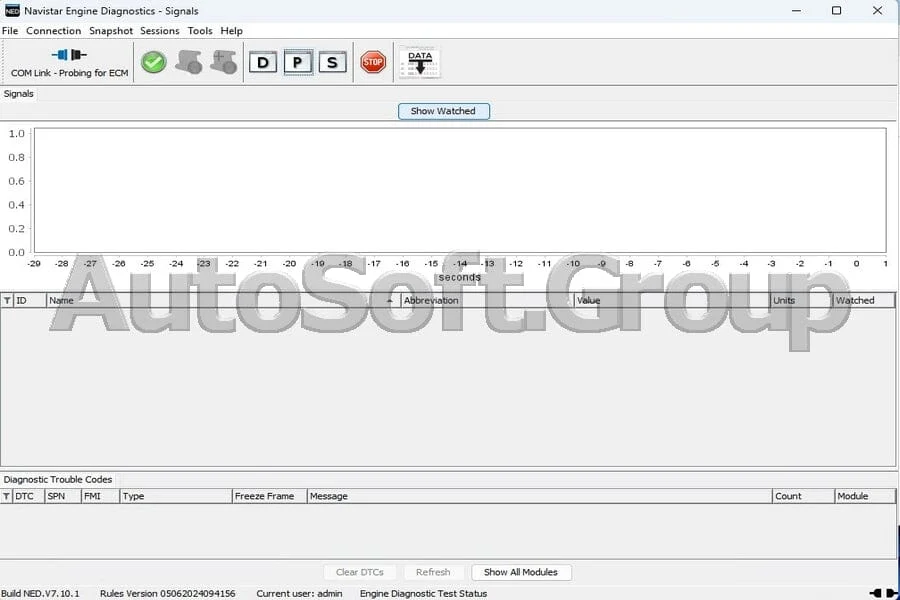Toggle the DTC table filter icon
Viewport: 900px width, 600px height.
6,496
